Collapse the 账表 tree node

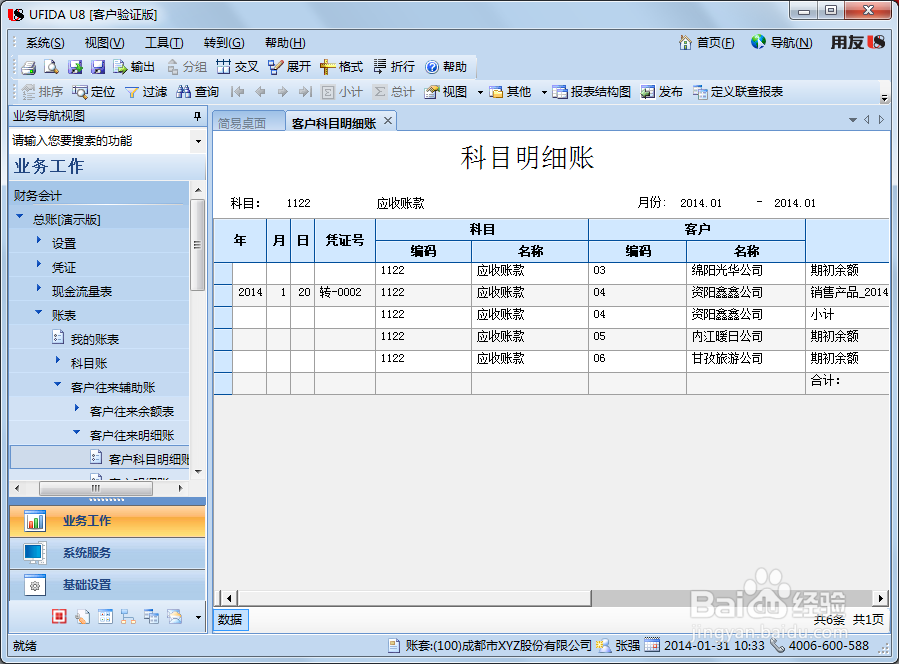(x=39, y=313)
